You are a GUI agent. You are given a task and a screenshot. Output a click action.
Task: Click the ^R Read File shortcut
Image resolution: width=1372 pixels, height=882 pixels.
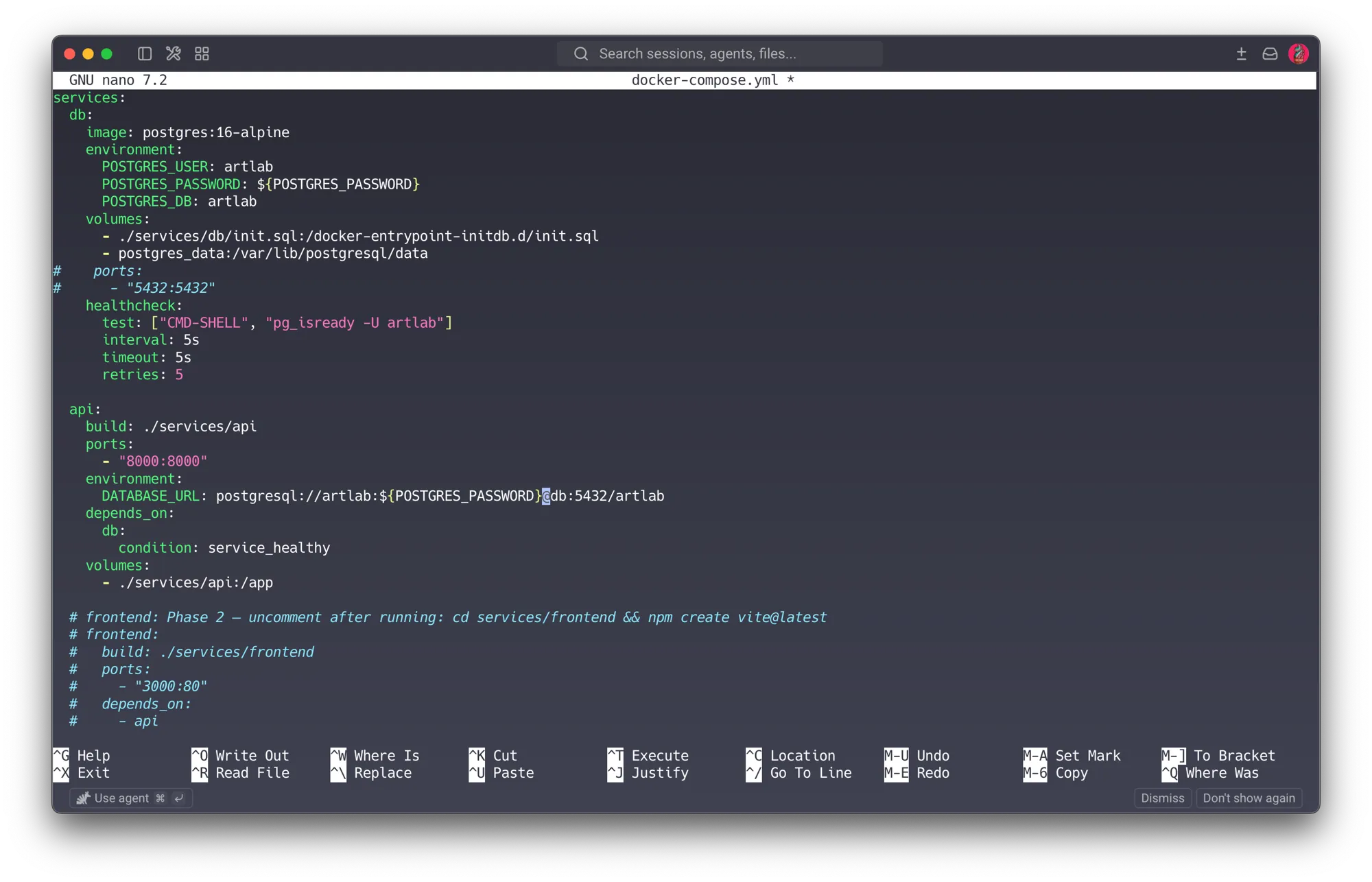[x=241, y=773]
